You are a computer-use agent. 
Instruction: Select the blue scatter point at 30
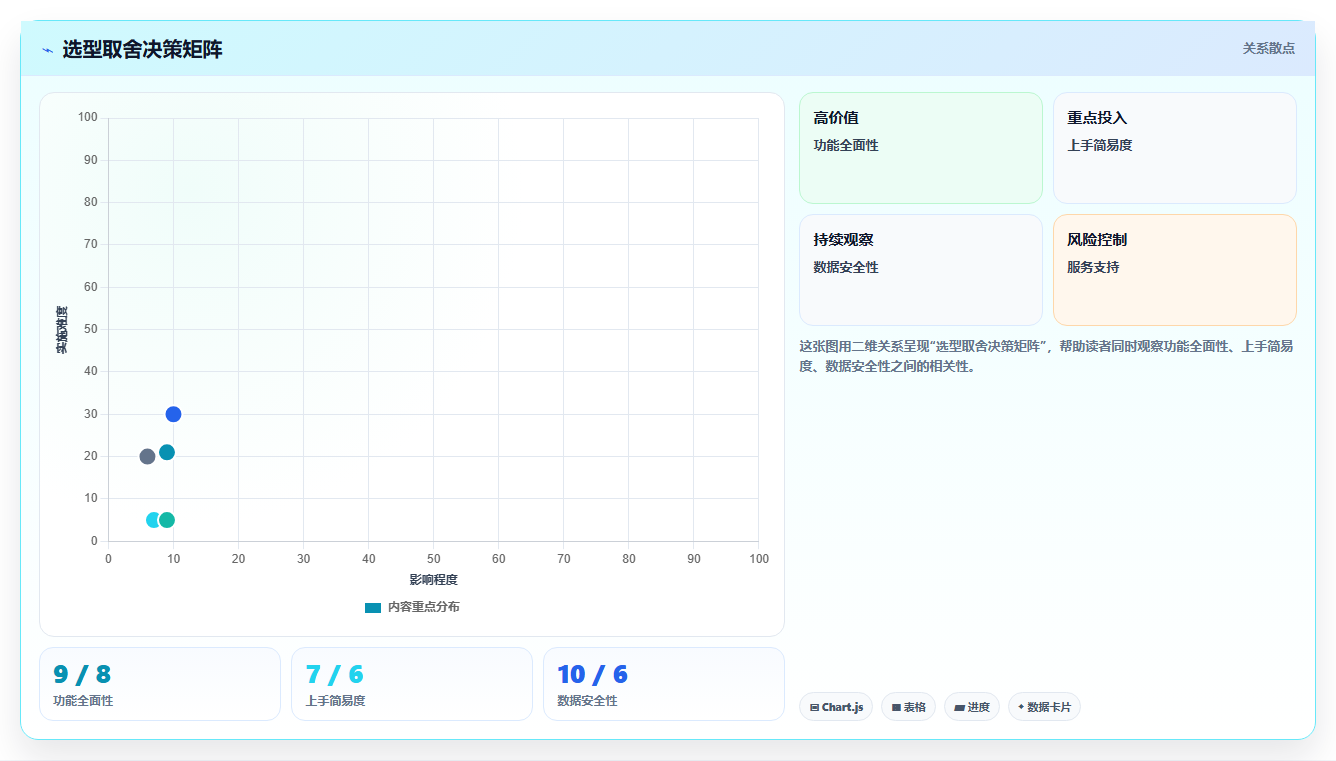[x=173, y=414]
